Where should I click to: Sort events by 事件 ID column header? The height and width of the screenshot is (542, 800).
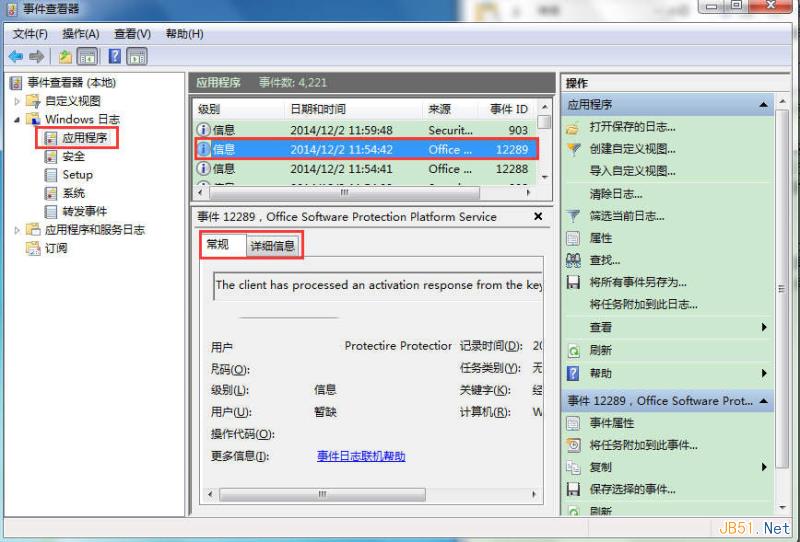tap(509, 109)
